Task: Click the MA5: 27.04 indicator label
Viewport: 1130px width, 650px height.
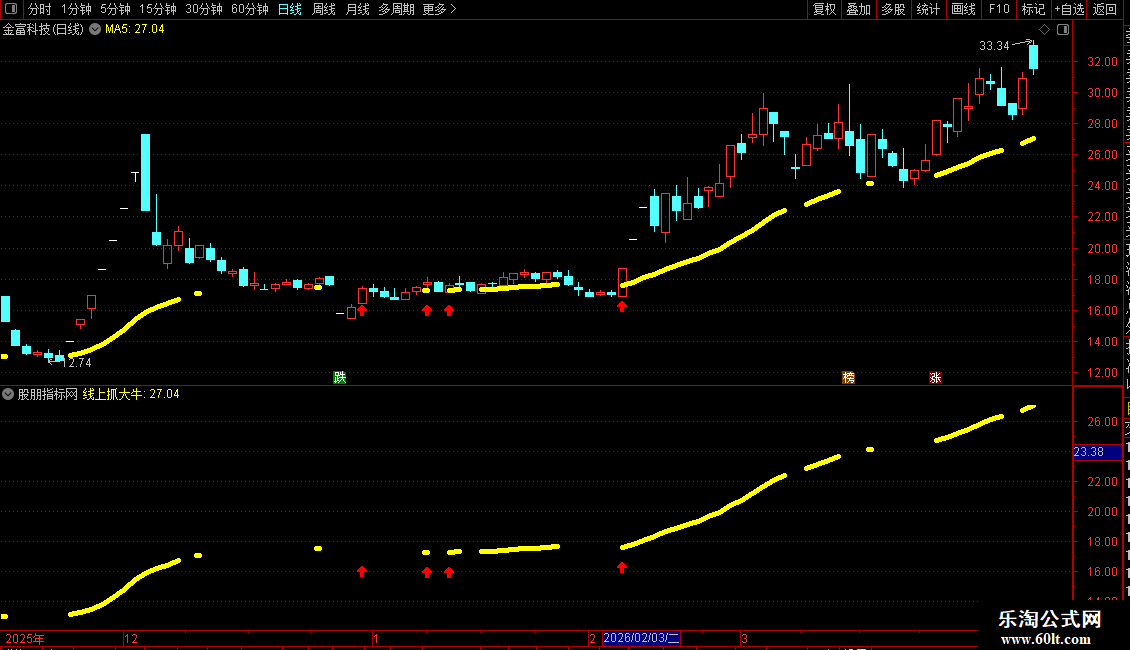Action: pyautogui.click(x=135, y=30)
